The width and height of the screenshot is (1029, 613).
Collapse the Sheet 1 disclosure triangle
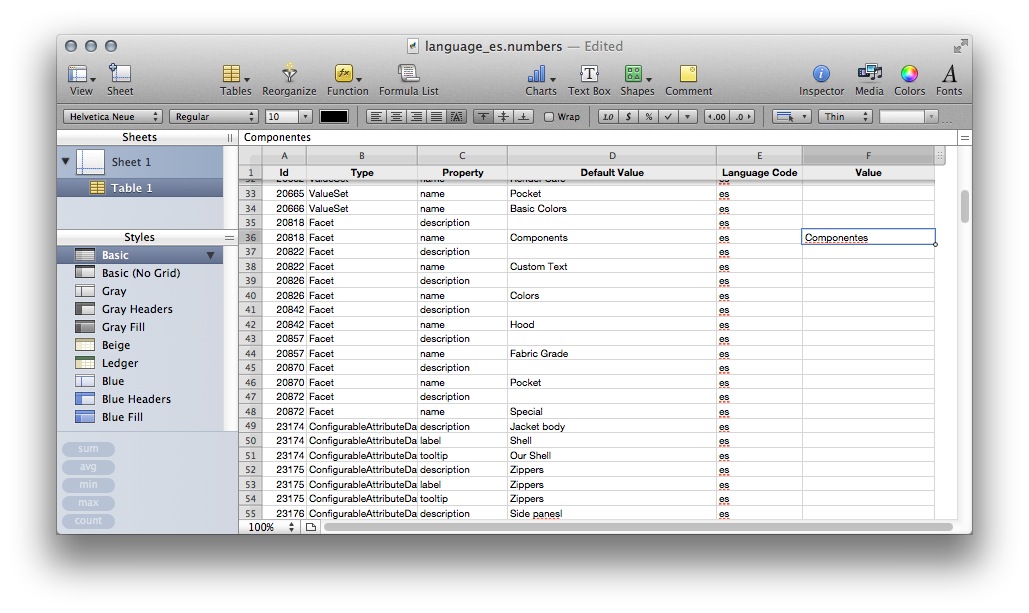coord(66,161)
